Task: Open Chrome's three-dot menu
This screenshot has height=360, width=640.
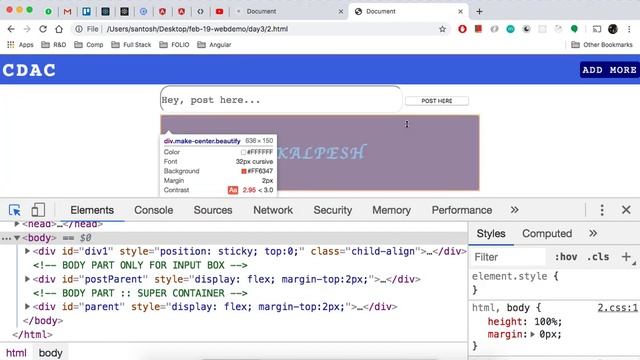Action: (x=629, y=29)
